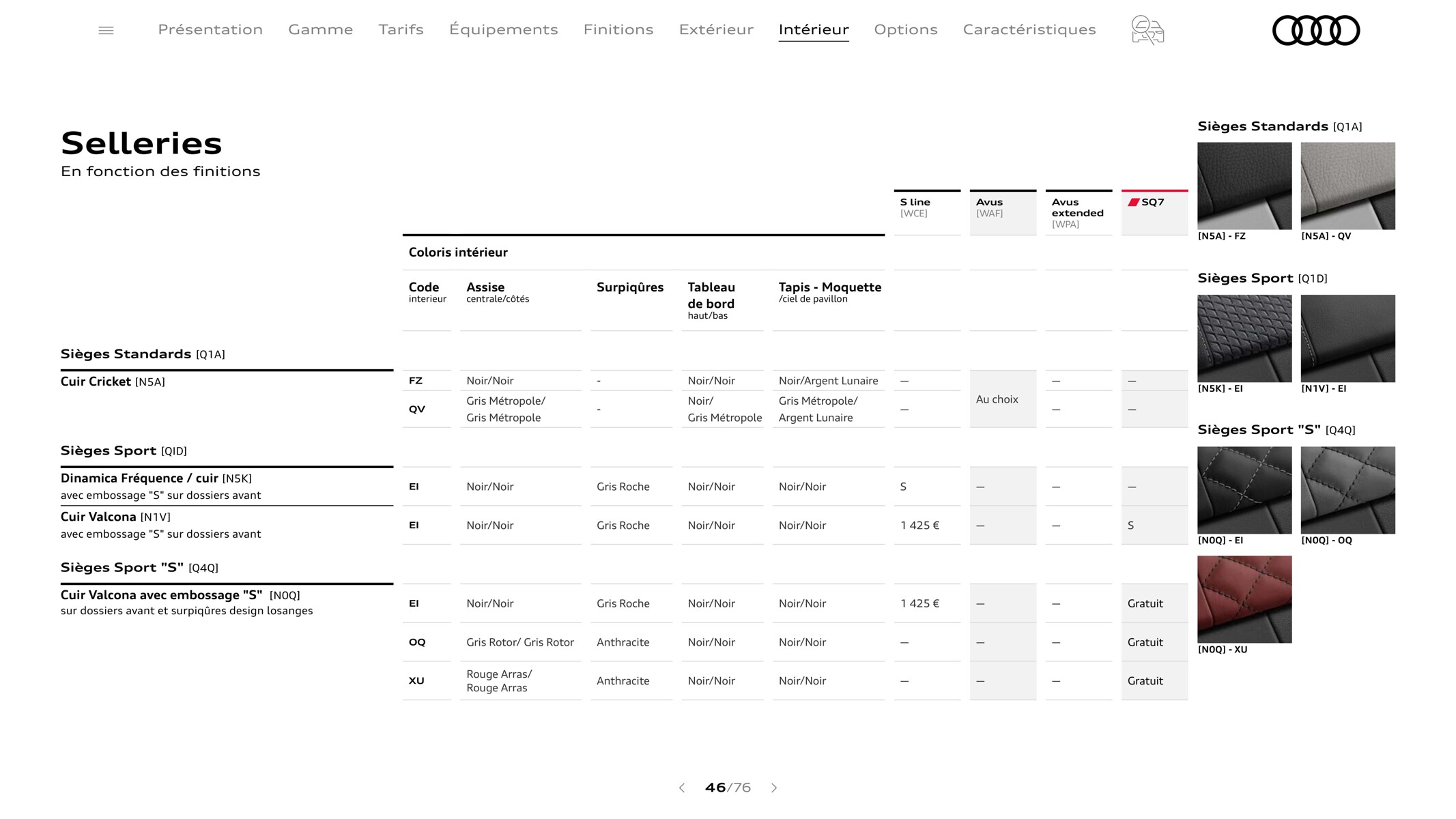The height and width of the screenshot is (819, 1456).
Task: Click 'Cuir Valcona [N1V]' row label
Action: (115, 517)
